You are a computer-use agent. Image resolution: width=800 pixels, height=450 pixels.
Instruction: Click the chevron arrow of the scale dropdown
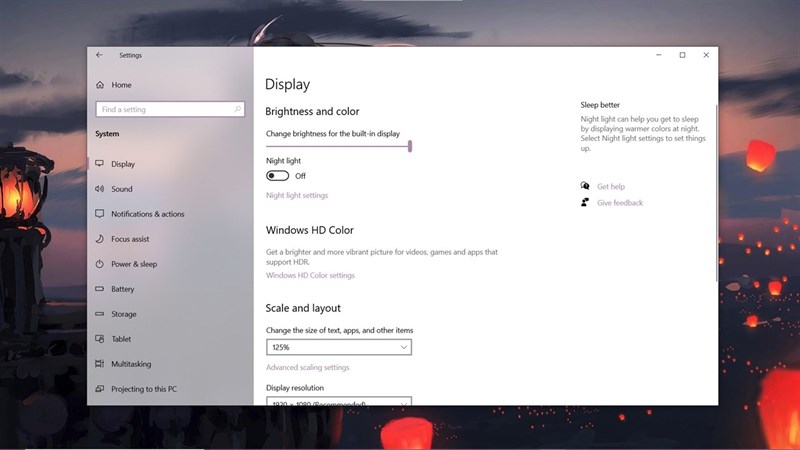(404, 347)
